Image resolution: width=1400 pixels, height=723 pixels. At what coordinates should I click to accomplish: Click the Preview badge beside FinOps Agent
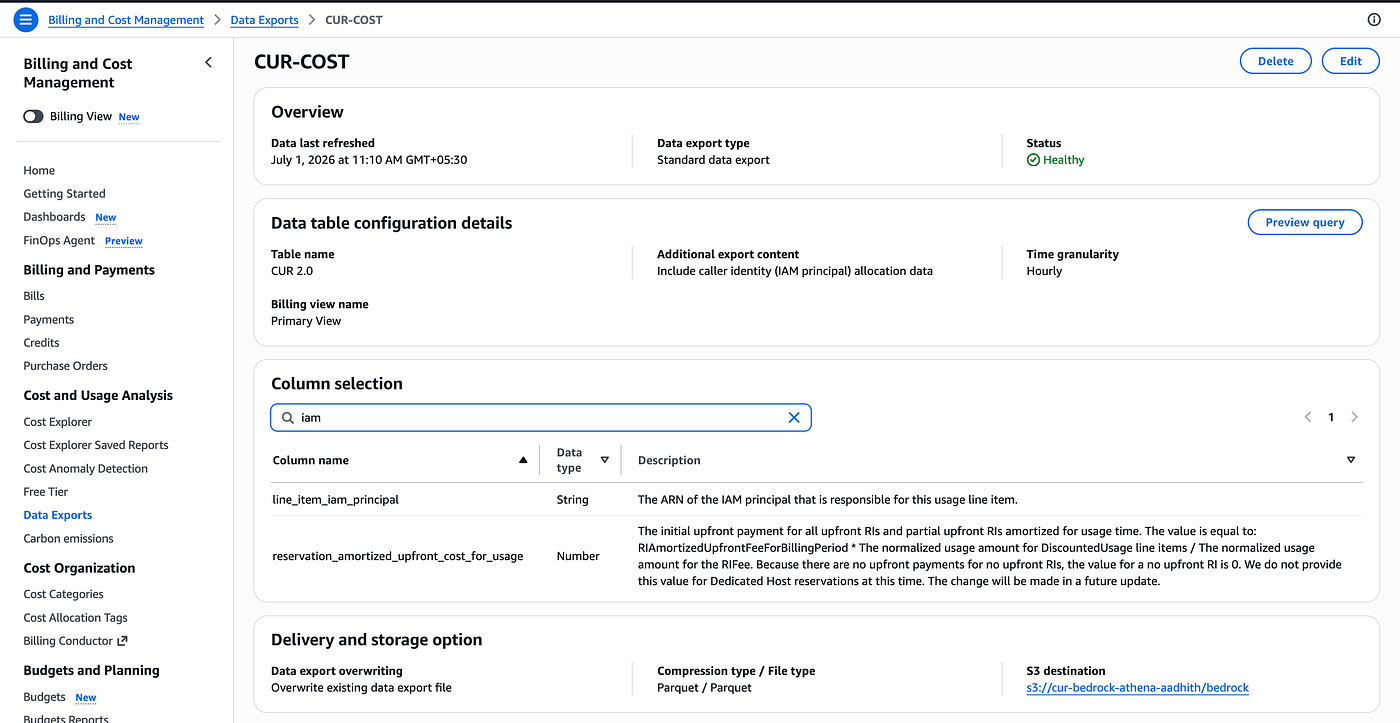124,241
